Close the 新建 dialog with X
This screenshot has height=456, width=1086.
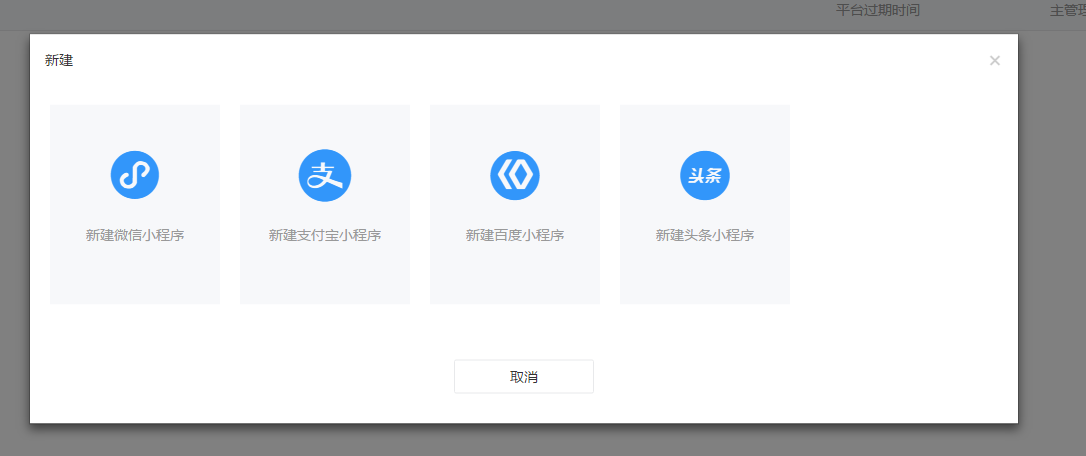995,61
